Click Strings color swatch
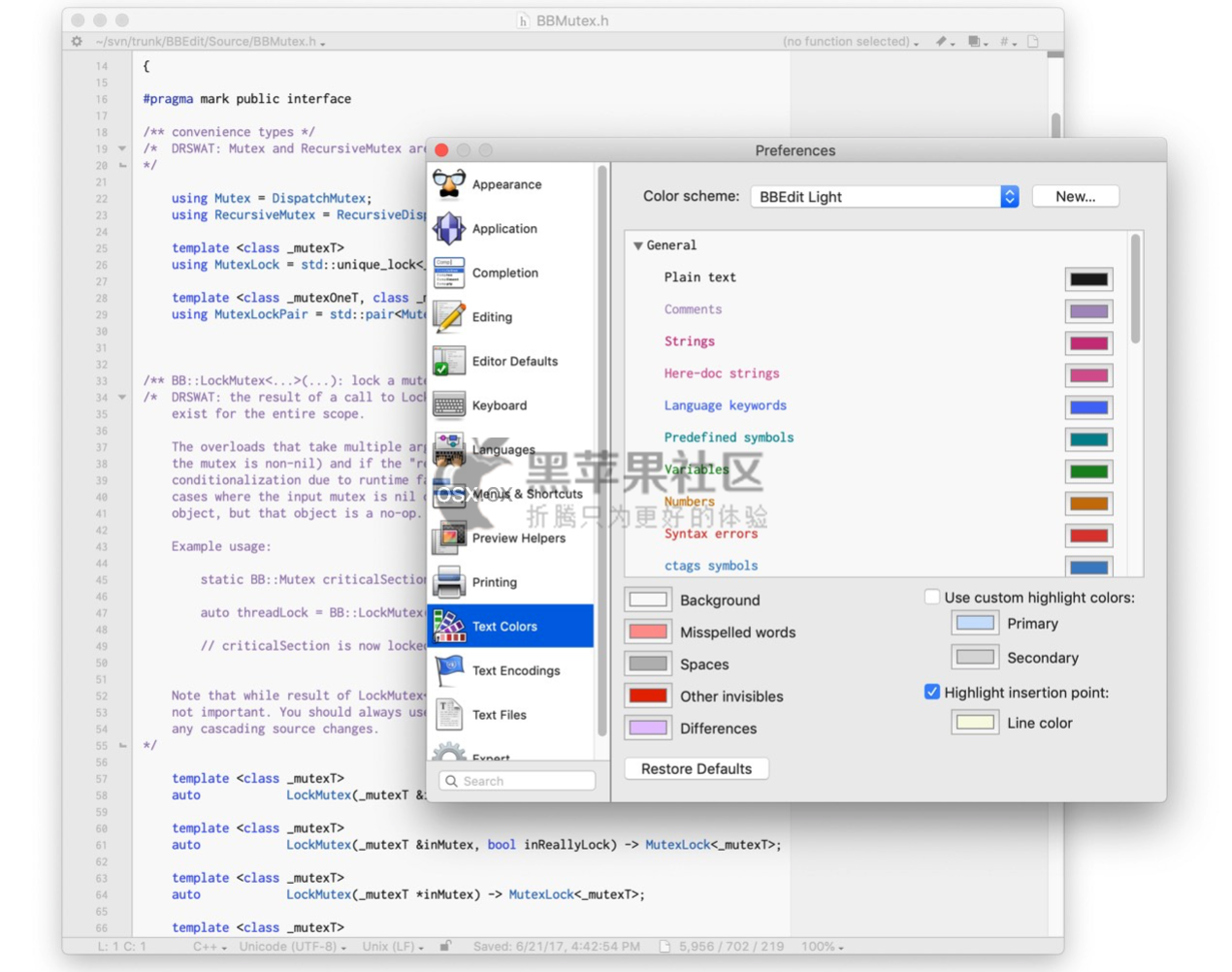Image resolution: width=1232 pixels, height=972 pixels. [1088, 343]
